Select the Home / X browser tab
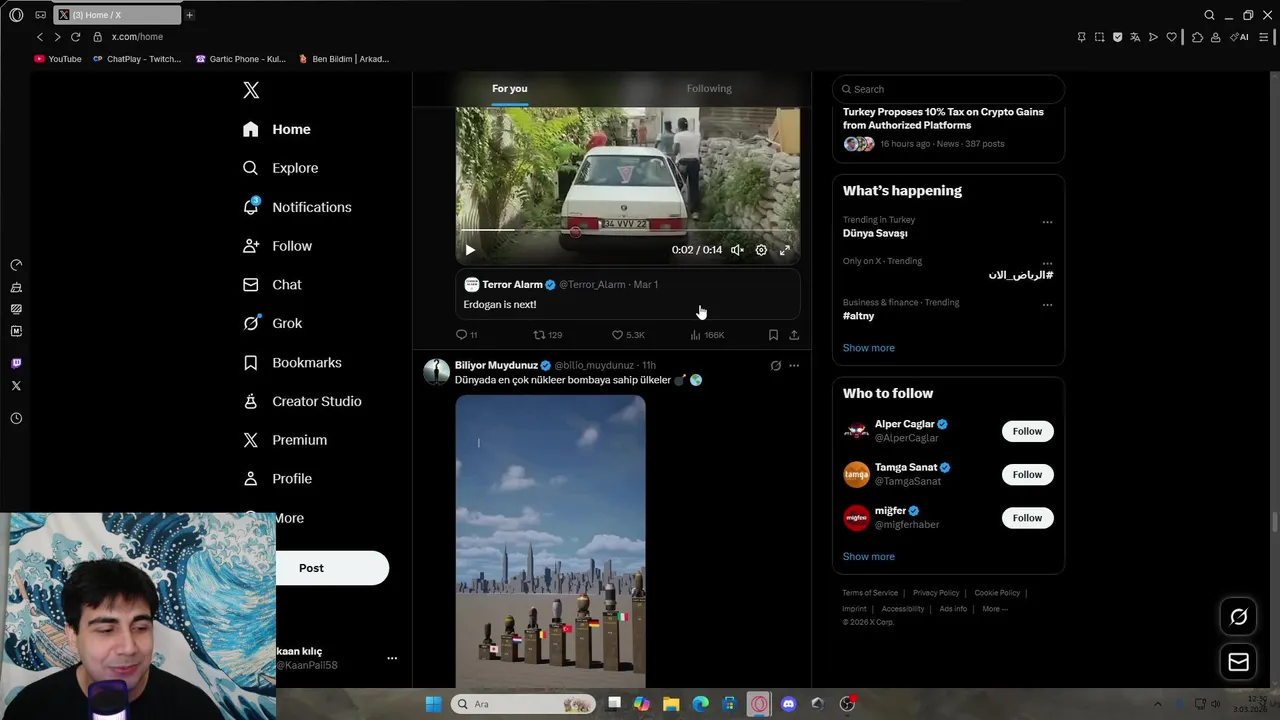This screenshot has height=720, width=1280. [x=115, y=15]
